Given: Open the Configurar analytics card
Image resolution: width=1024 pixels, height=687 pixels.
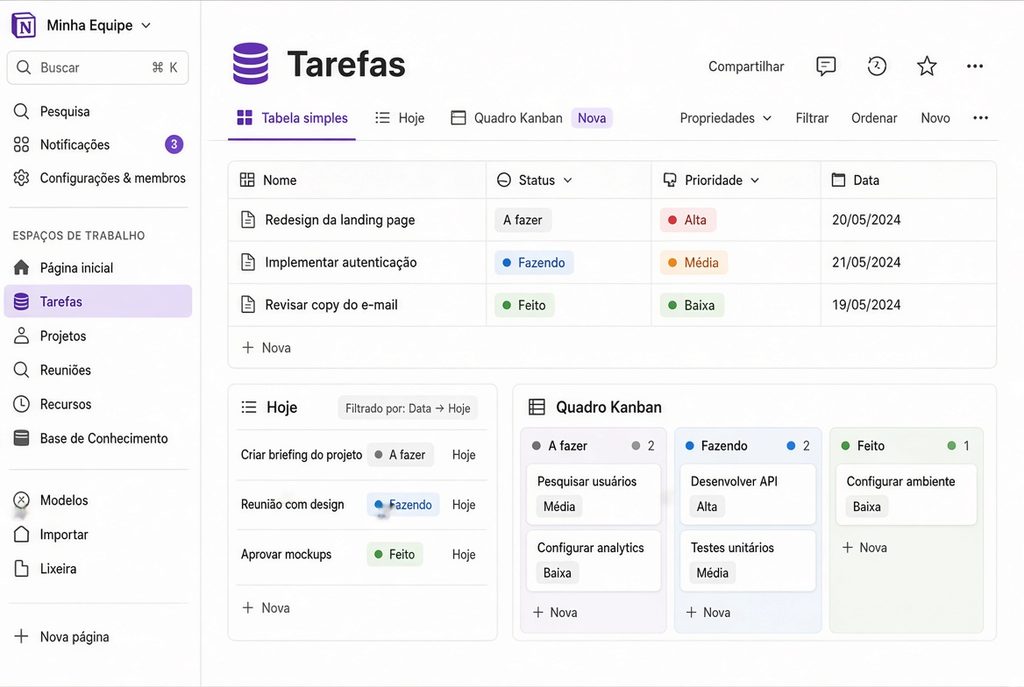Looking at the screenshot, I should (594, 561).
